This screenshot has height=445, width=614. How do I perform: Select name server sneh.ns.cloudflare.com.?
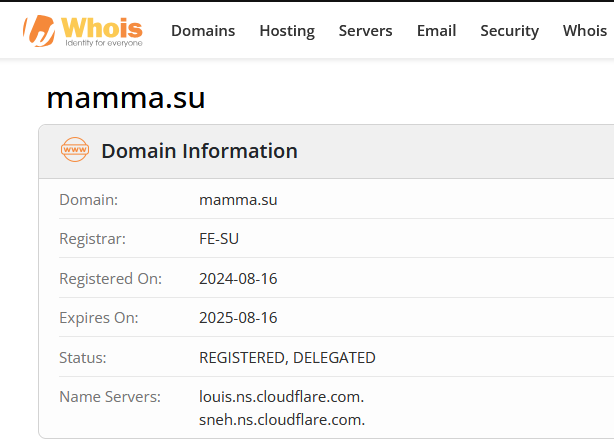(x=282, y=420)
